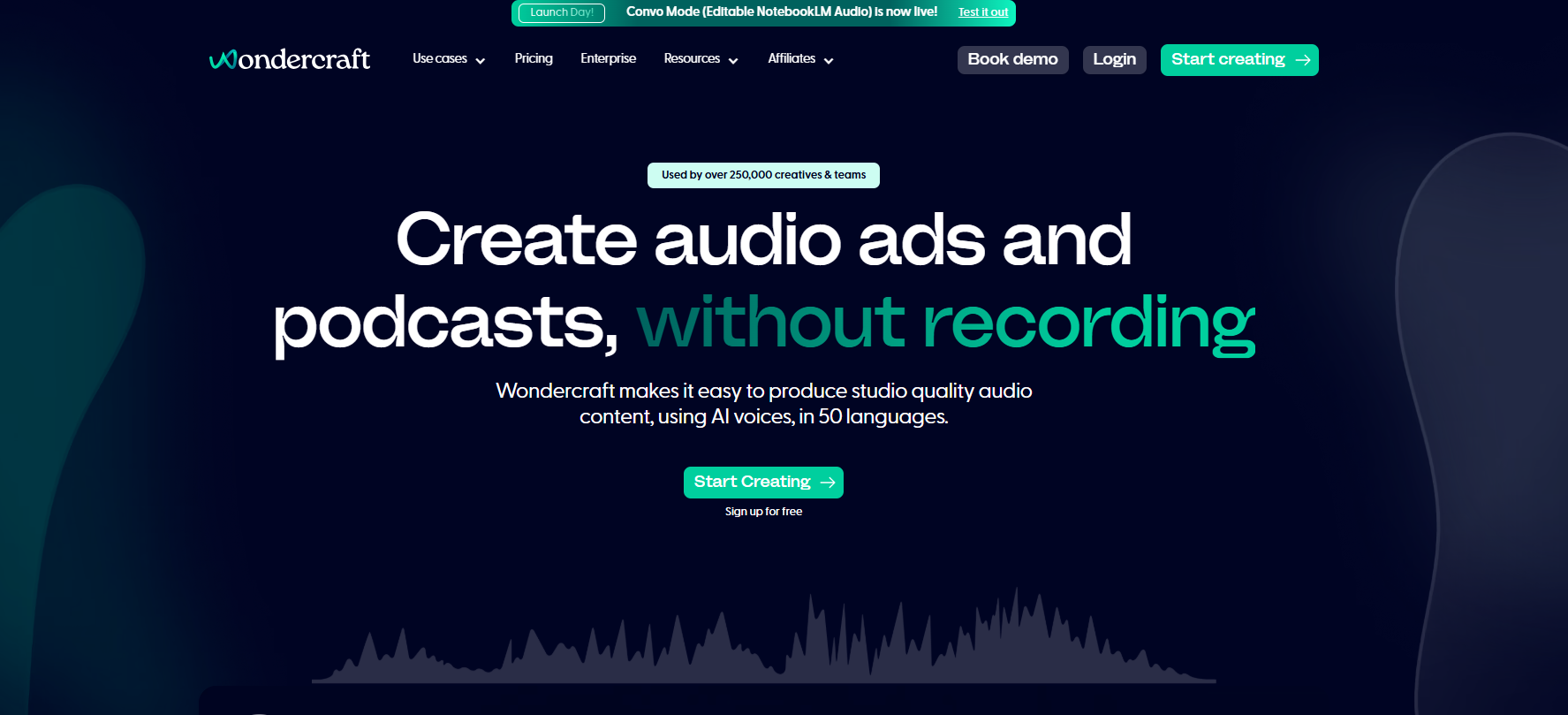Click the 'Create audio ads and' headline
Viewport: 1568px width, 715px height.
tap(763, 240)
